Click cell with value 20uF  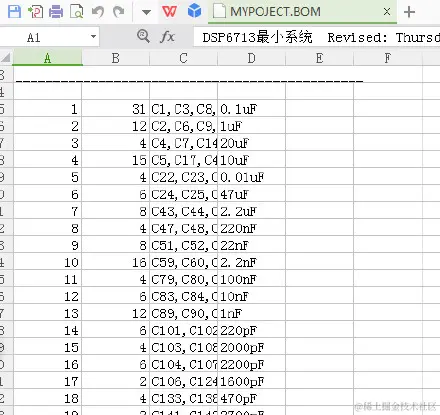point(251,143)
